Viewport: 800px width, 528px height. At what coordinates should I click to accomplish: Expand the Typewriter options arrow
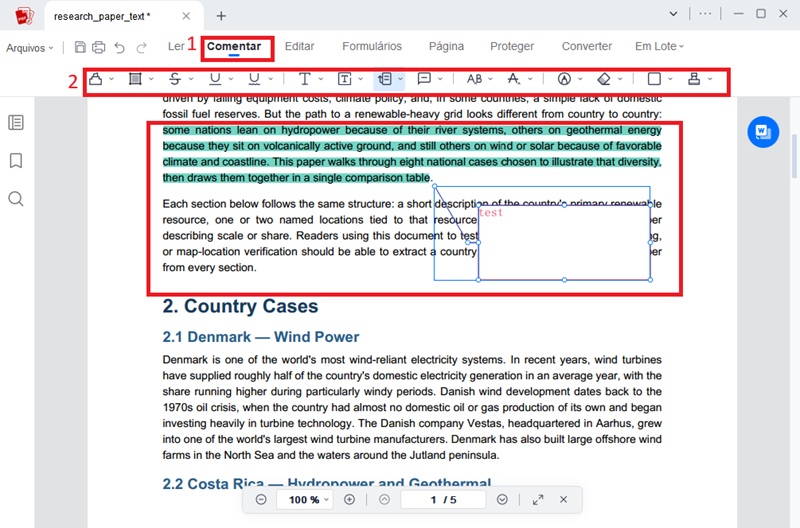[320, 79]
